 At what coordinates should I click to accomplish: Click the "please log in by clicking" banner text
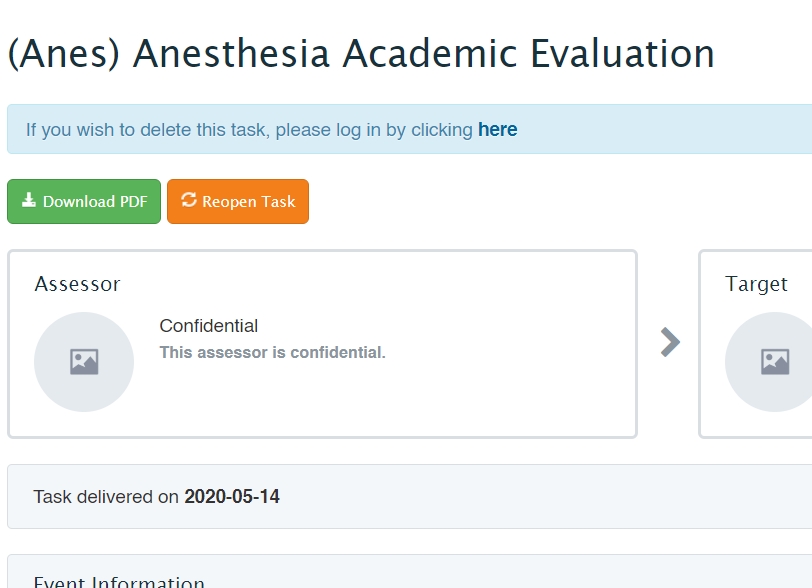(x=374, y=129)
